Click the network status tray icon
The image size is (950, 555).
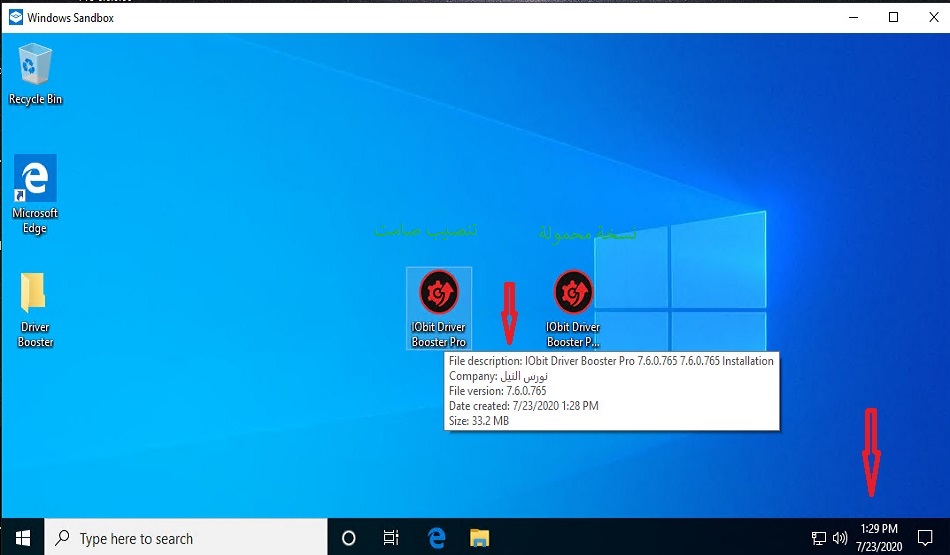click(x=818, y=539)
